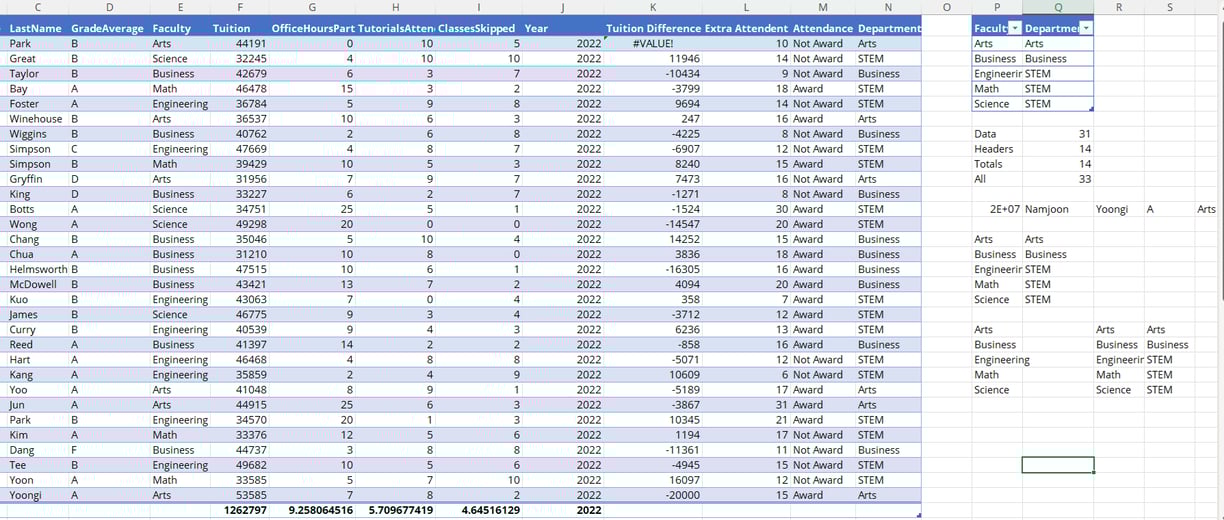
Task: Select the Headers label cell
Action: pyautogui.click(x=997, y=149)
